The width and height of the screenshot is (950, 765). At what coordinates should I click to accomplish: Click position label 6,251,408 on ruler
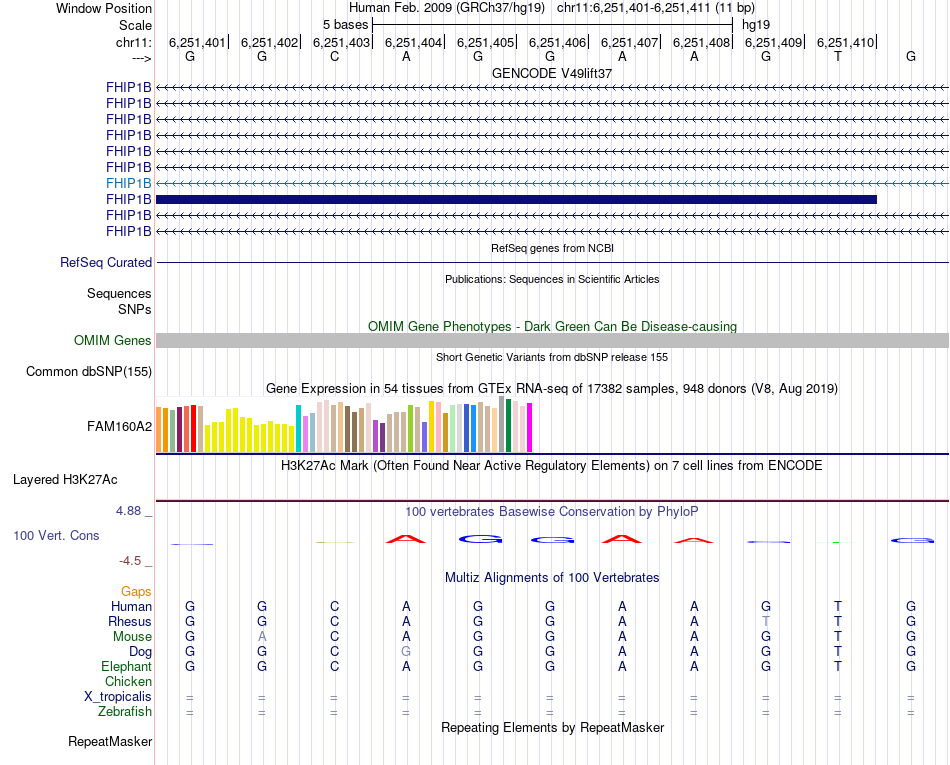click(x=701, y=42)
